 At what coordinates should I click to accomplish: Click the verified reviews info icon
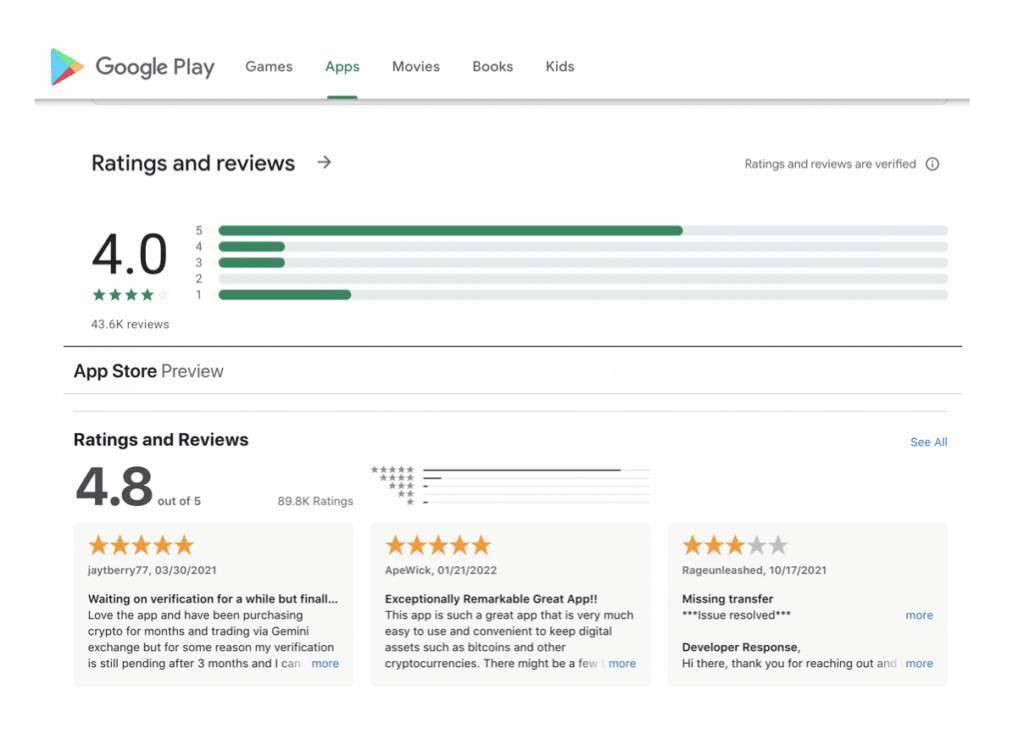(932, 164)
